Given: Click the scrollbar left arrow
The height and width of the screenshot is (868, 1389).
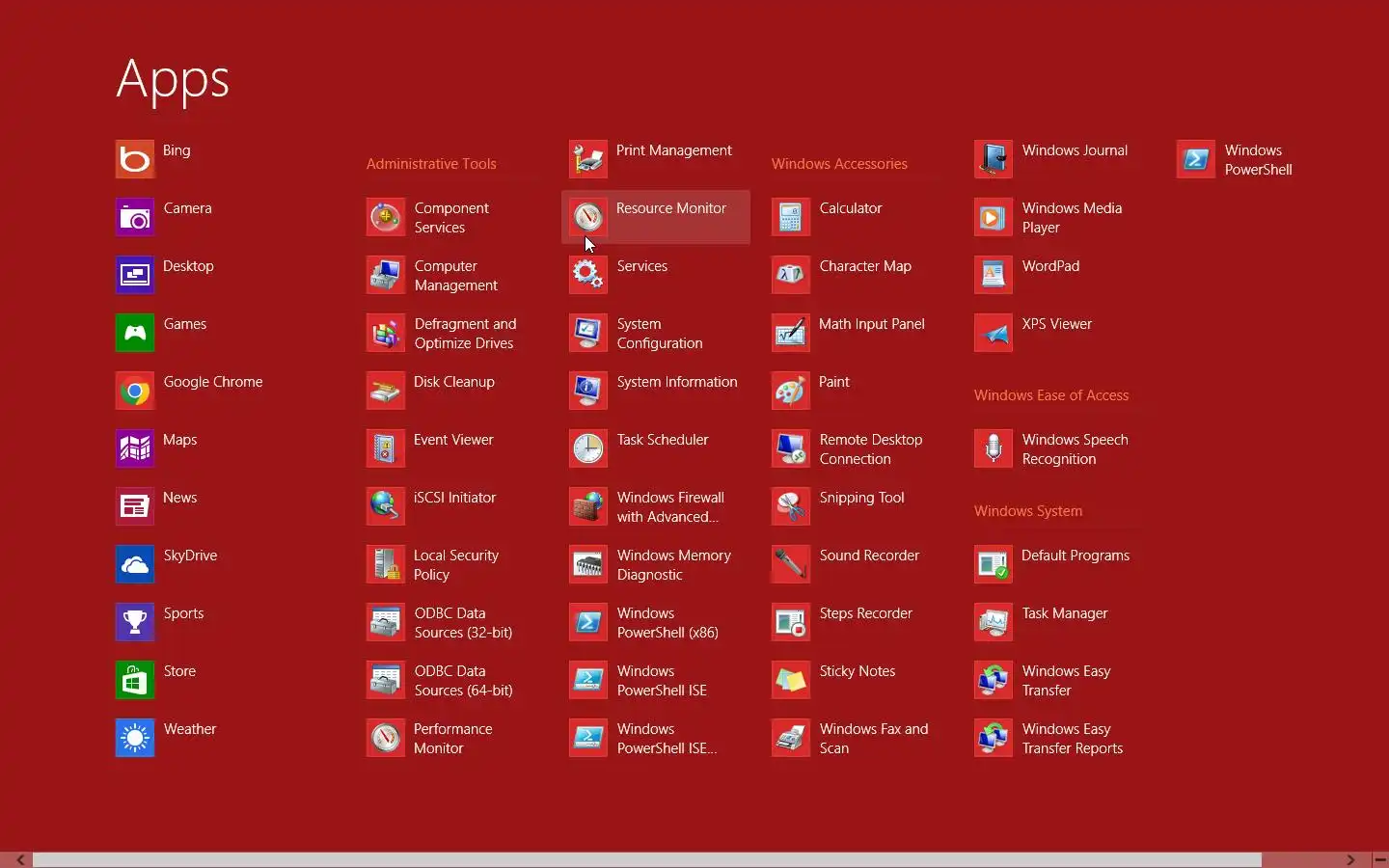Looking at the screenshot, I should pos(19,860).
